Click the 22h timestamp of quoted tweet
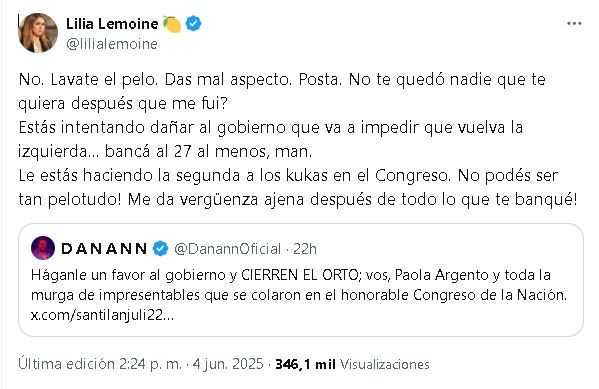The height and width of the screenshot is (389, 599). [304, 249]
